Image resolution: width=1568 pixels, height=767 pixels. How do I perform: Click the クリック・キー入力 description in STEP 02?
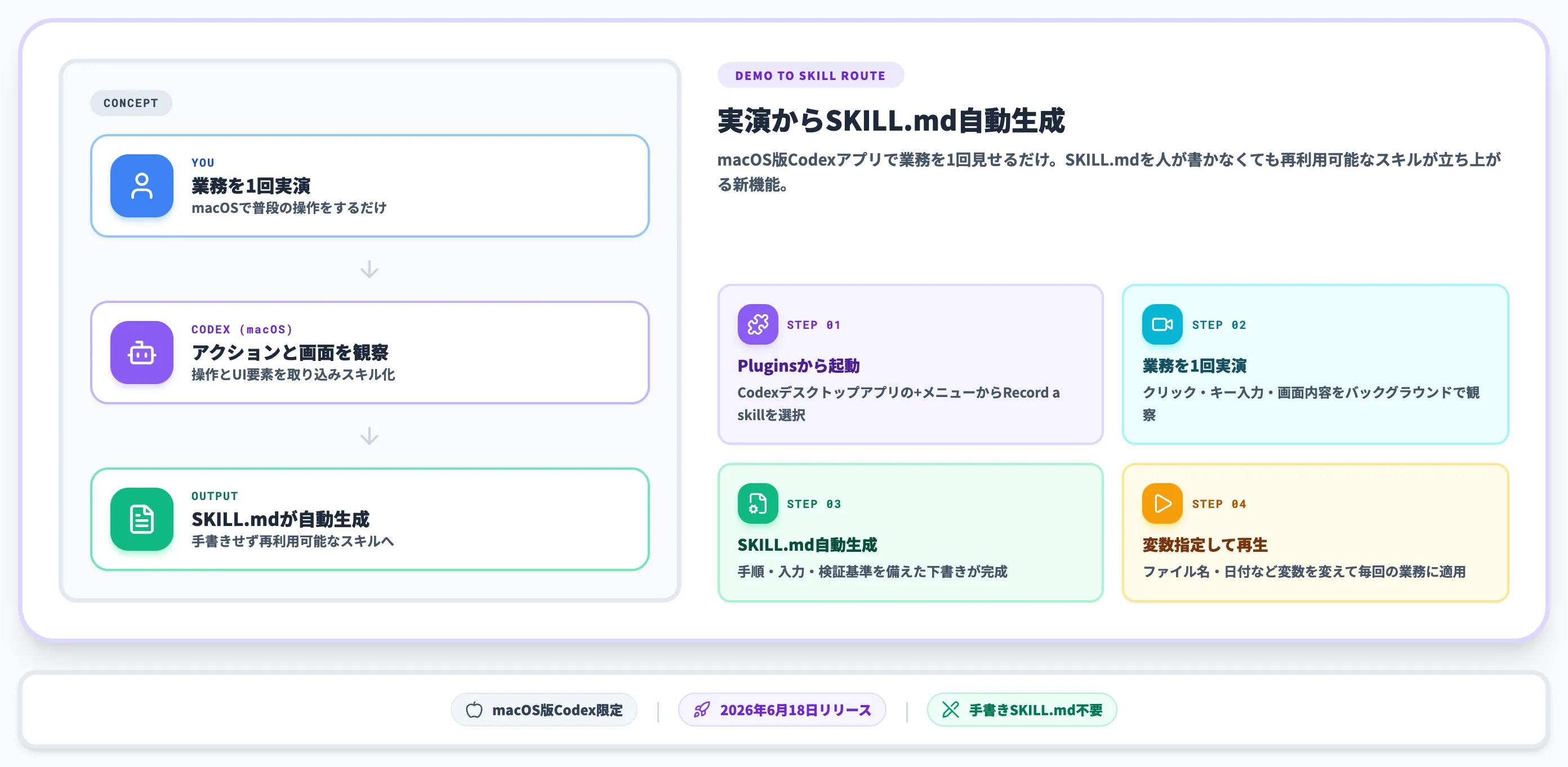[x=1311, y=404]
